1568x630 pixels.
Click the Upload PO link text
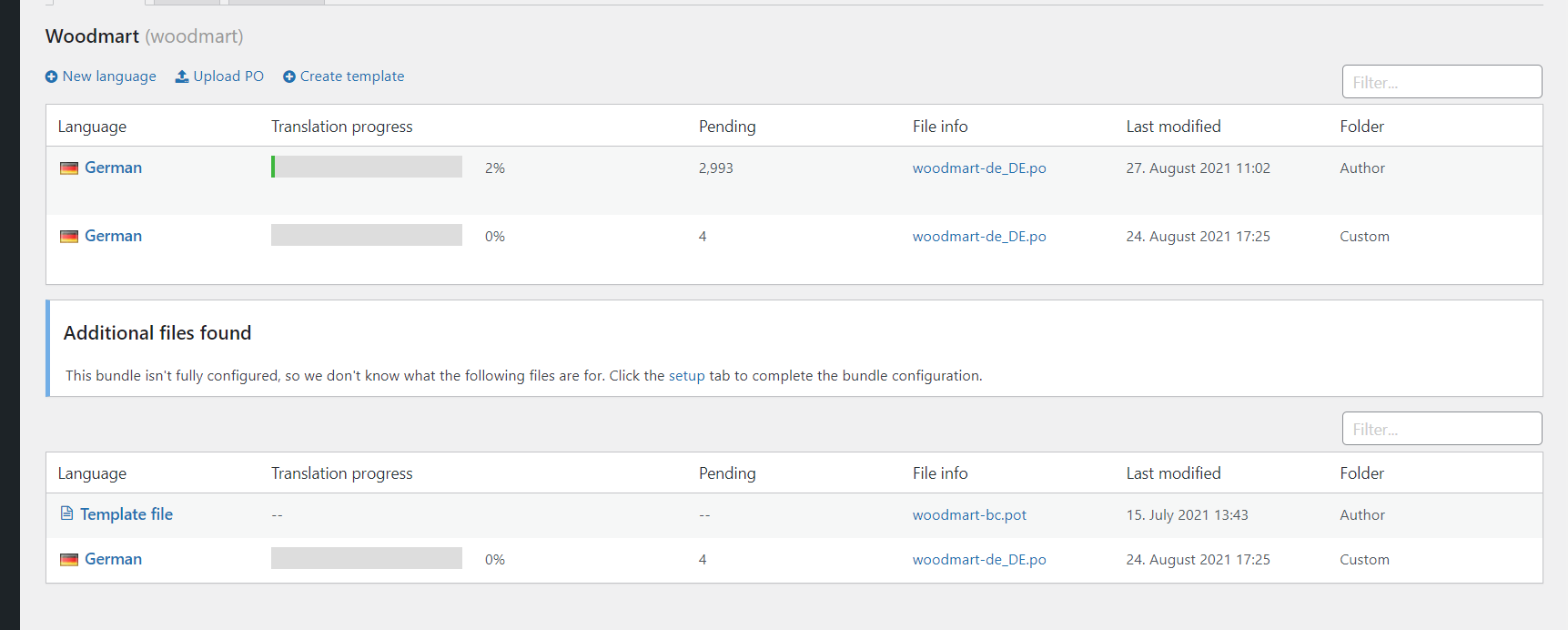click(x=228, y=76)
